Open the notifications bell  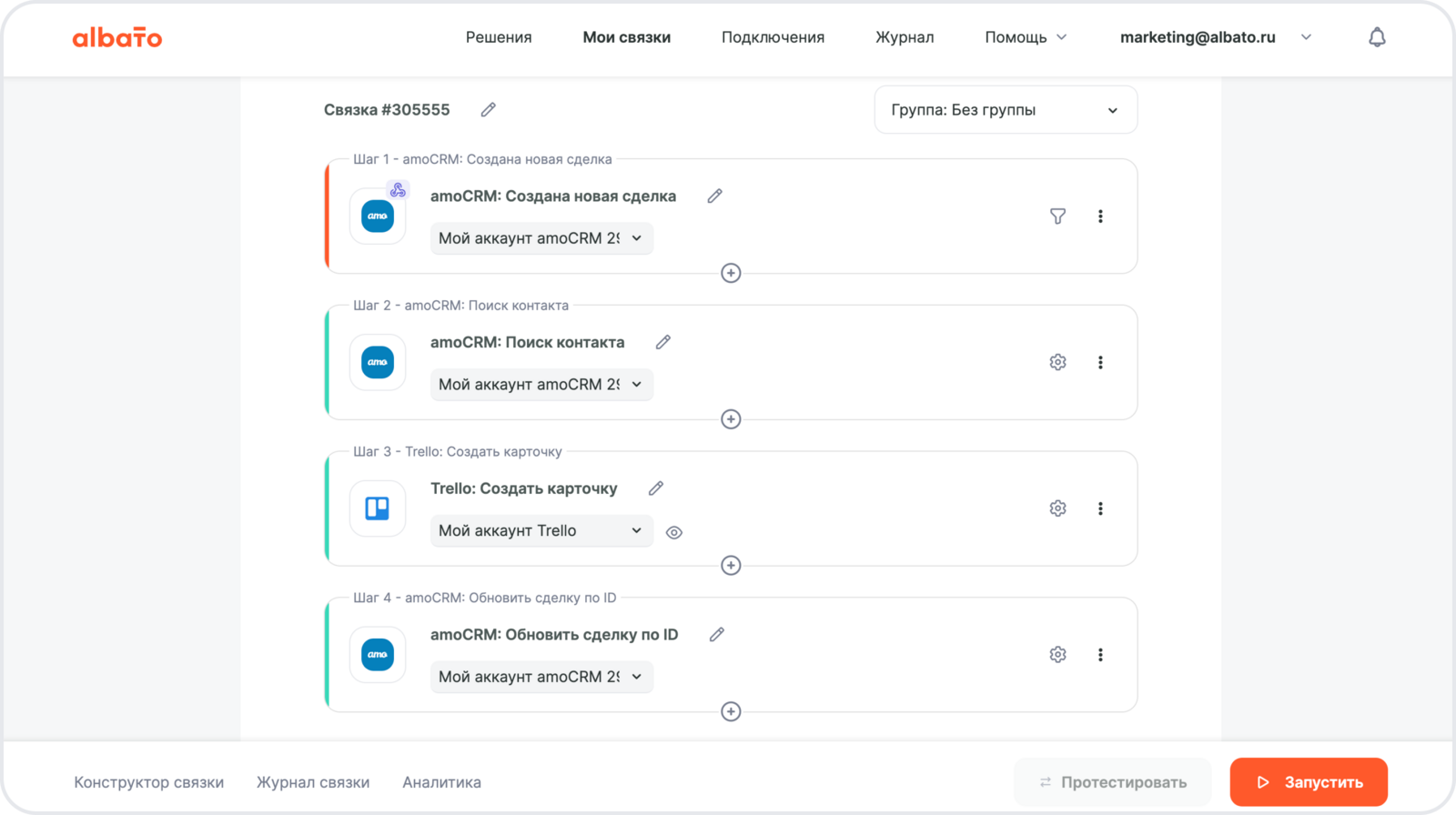(1377, 37)
